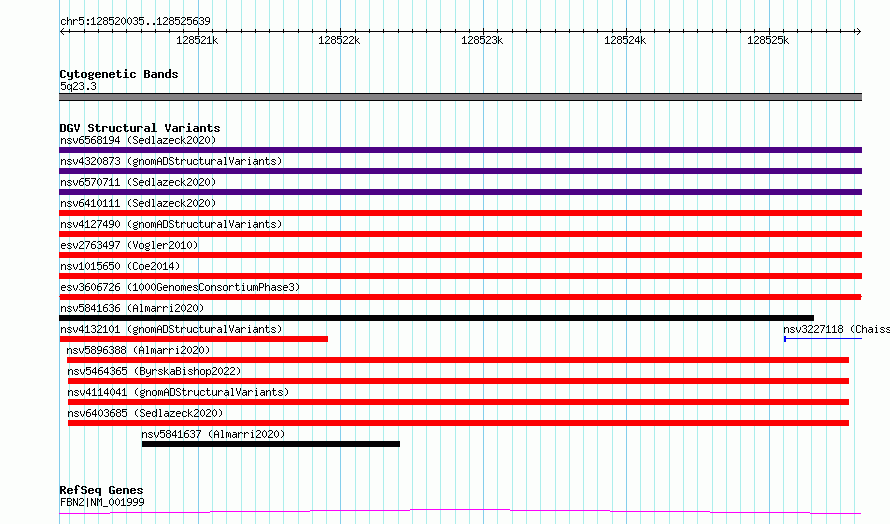Click the red bar for nsv6403685
This screenshot has height=524, width=890.
click(x=458, y=423)
